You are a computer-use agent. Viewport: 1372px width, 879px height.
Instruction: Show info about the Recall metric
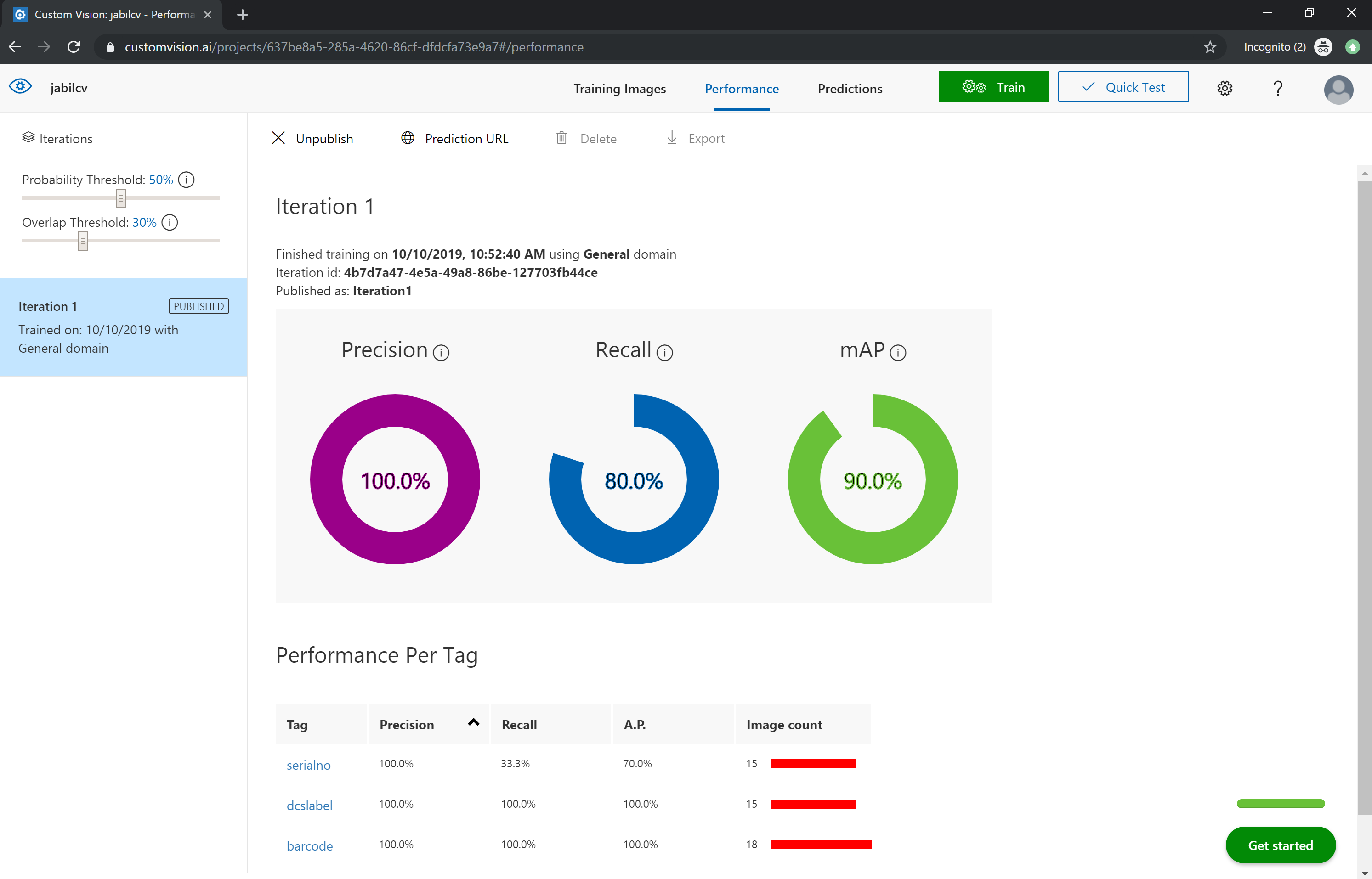(x=664, y=353)
